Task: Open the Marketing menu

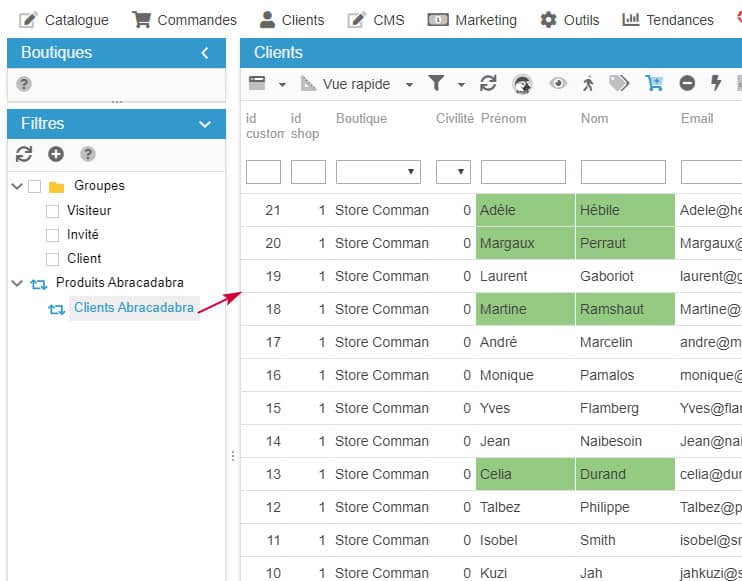Action: [x=473, y=20]
